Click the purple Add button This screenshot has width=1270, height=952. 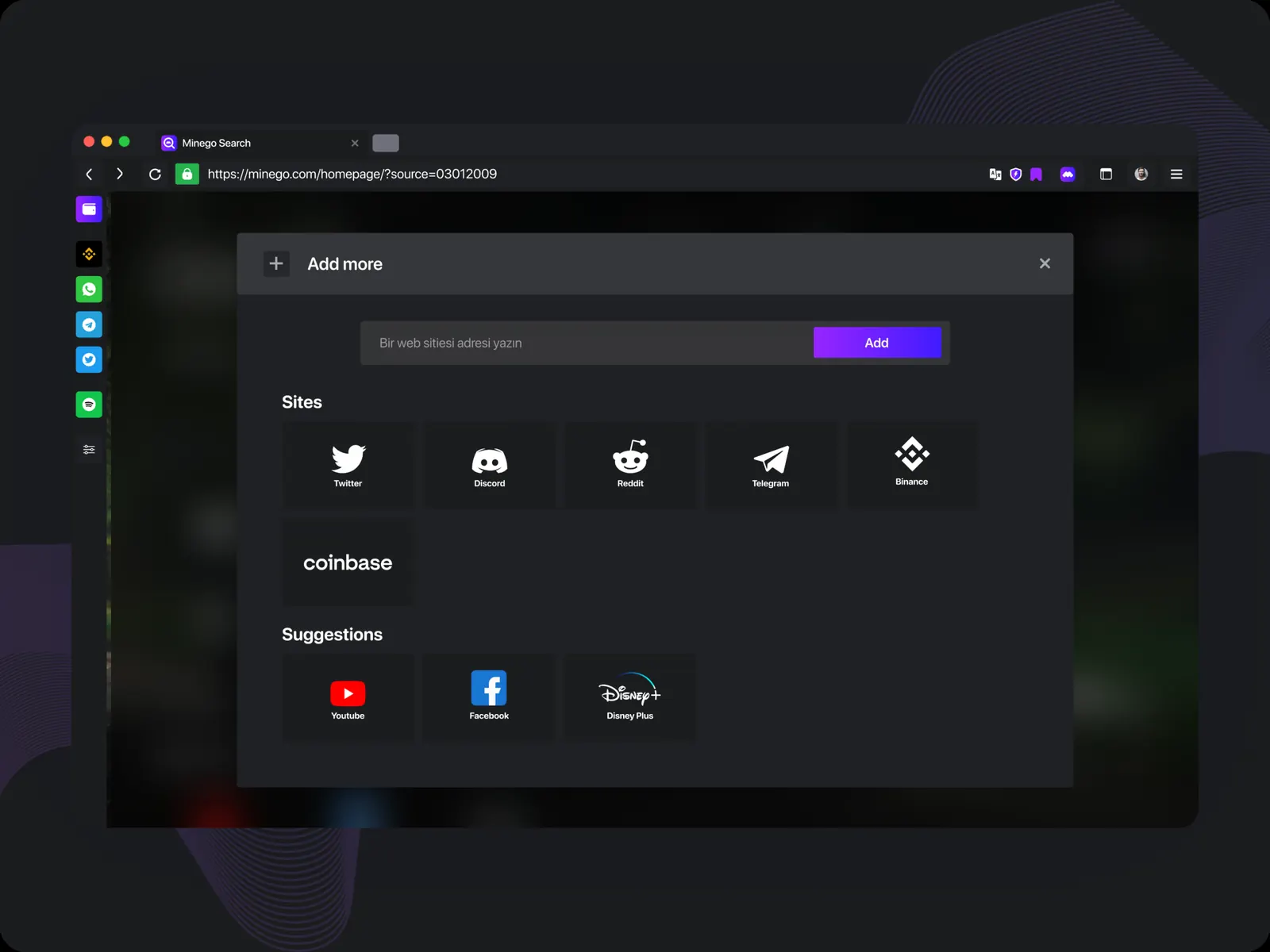tap(877, 343)
